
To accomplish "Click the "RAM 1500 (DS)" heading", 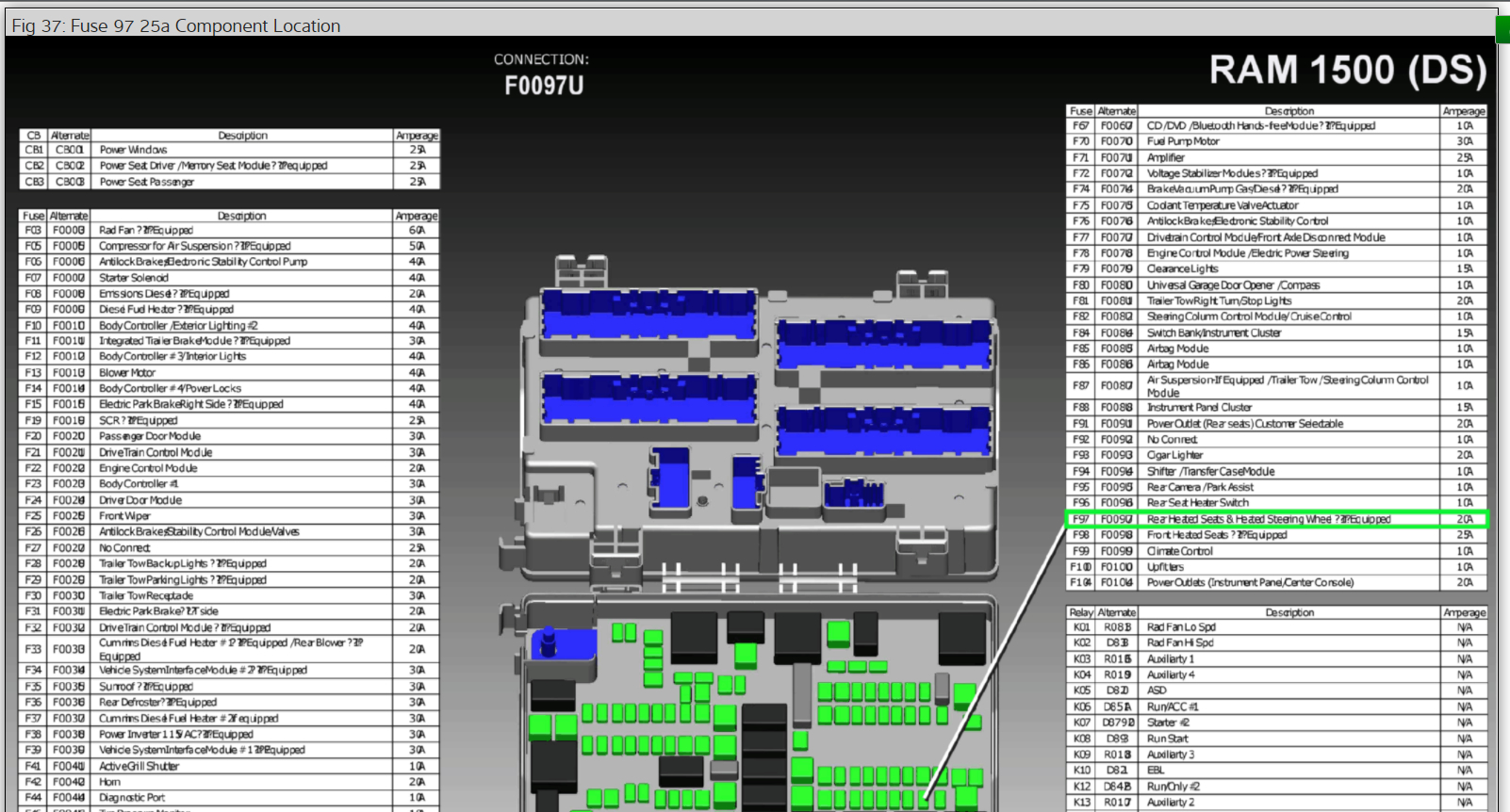I will tap(1348, 71).
